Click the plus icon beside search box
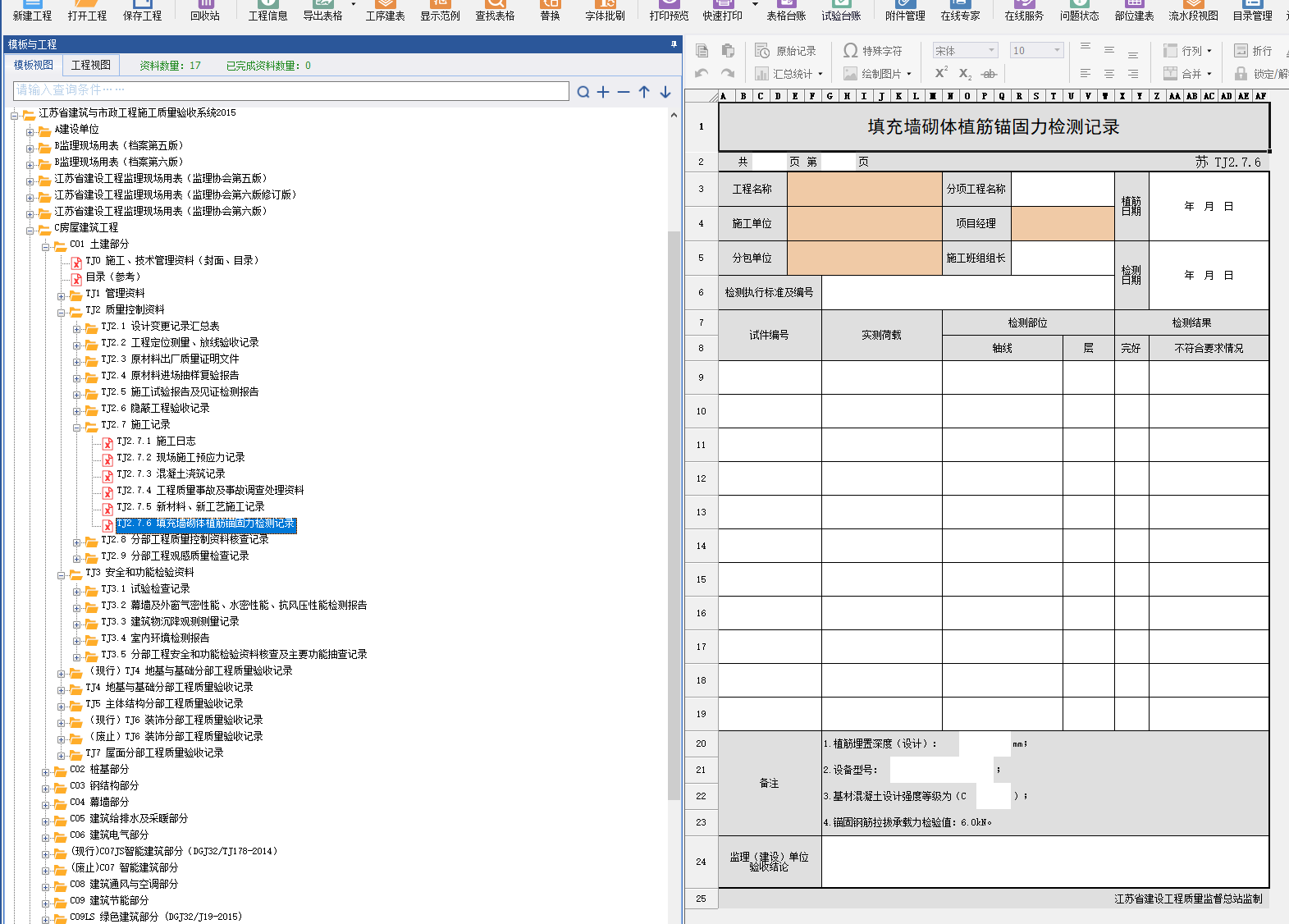The image size is (1289, 924). (603, 92)
